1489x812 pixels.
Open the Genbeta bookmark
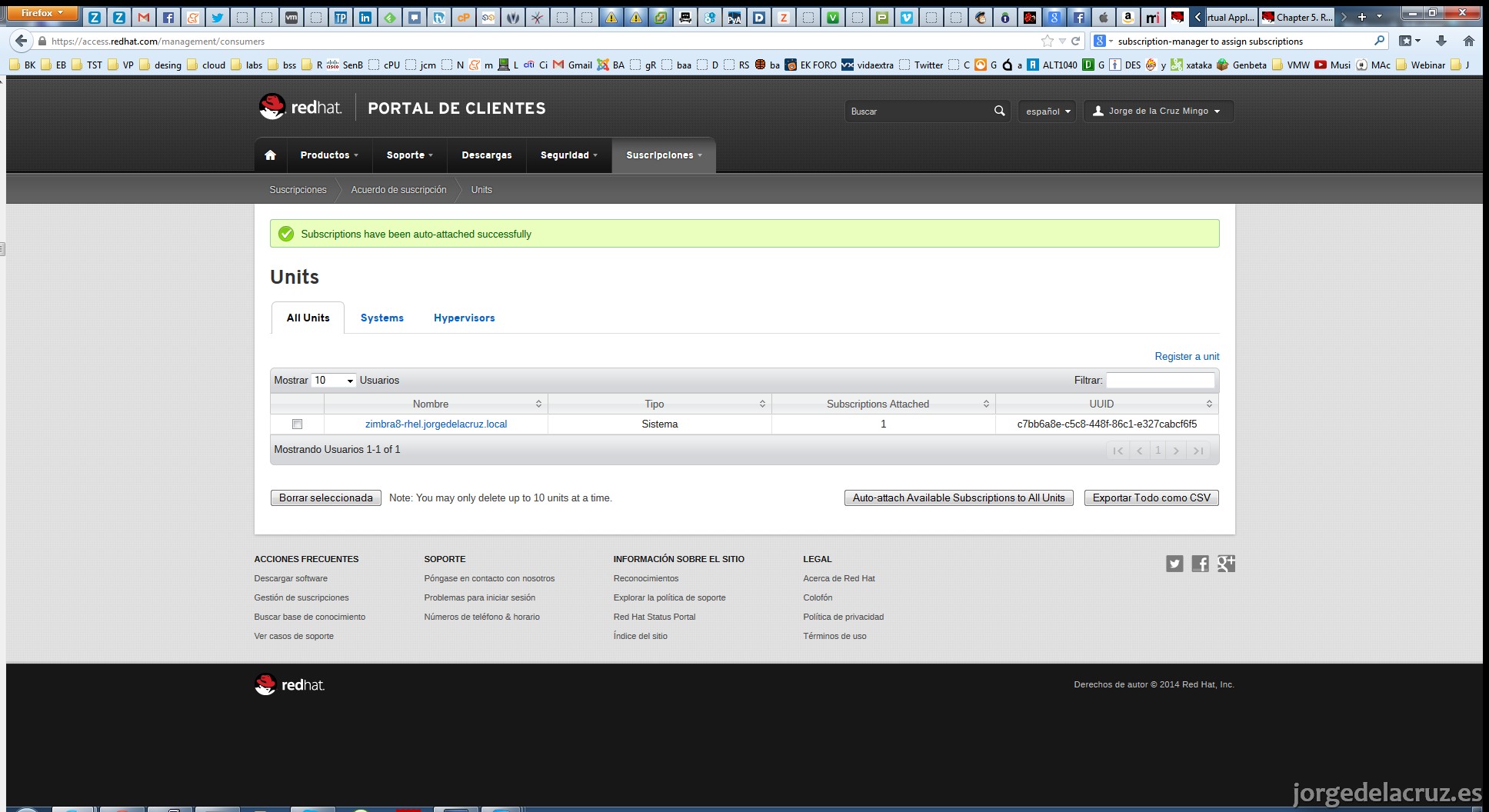tap(1241, 65)
